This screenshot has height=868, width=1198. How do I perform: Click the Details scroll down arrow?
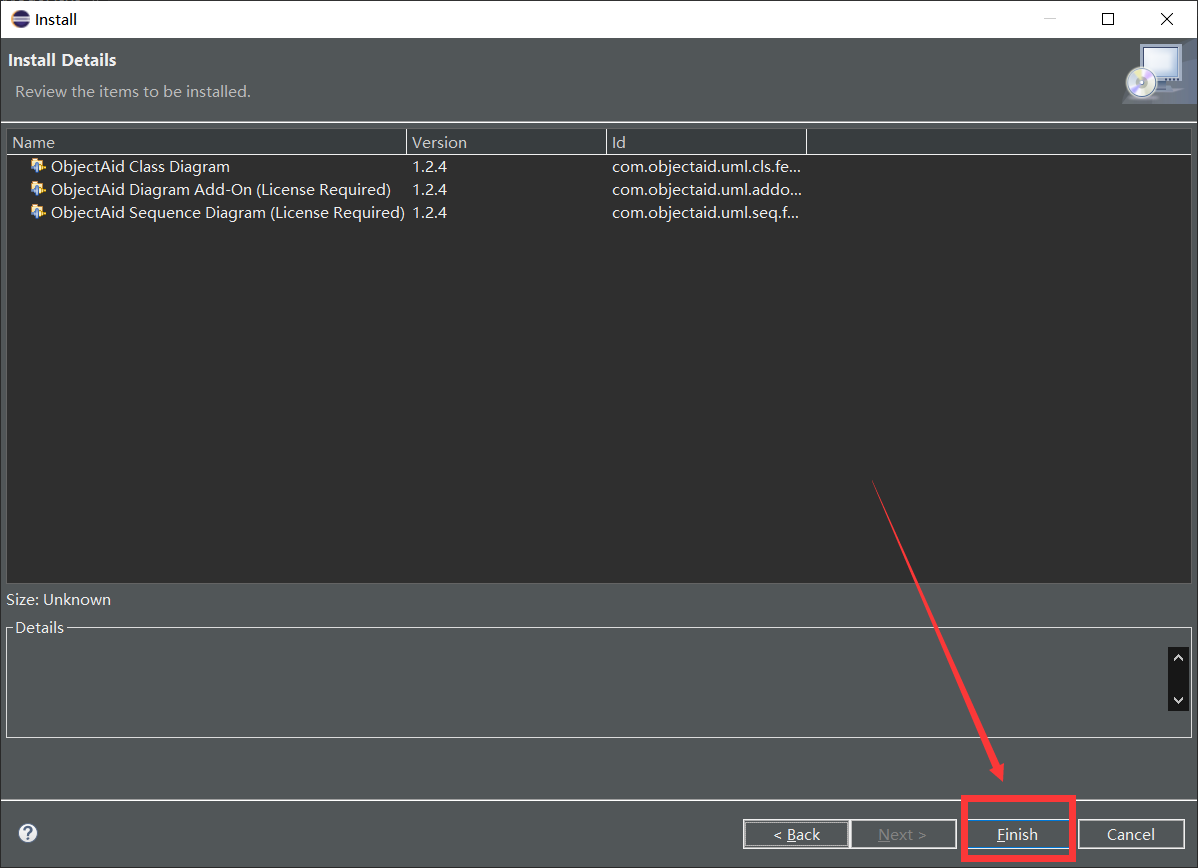1178,700
